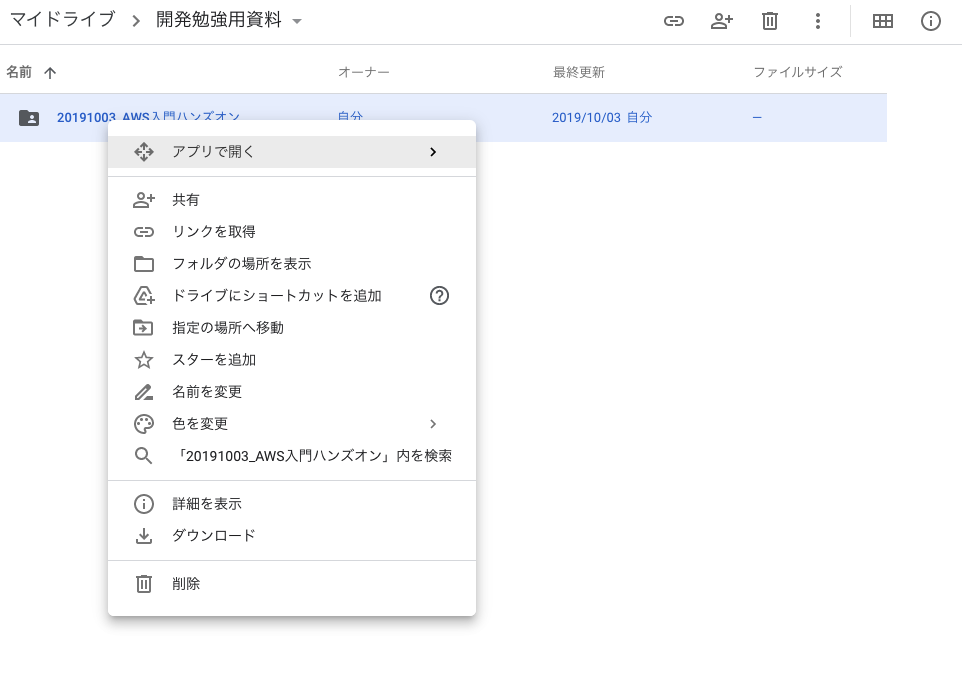Click help icon beside shortcut option

click(x=439, y=296)
